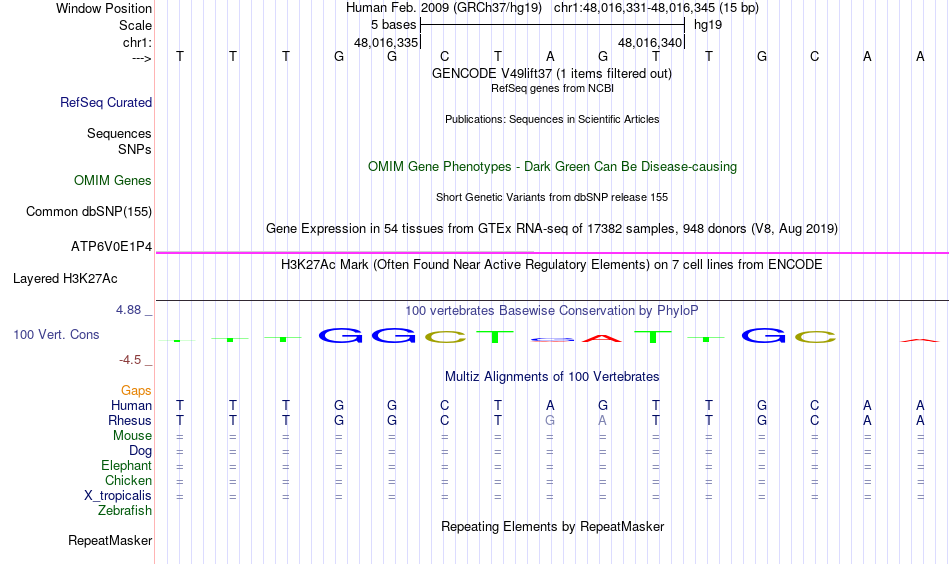Click the RefSeq genes from NCBI title
Screen dimensions: 950x564
pos(552,88)
